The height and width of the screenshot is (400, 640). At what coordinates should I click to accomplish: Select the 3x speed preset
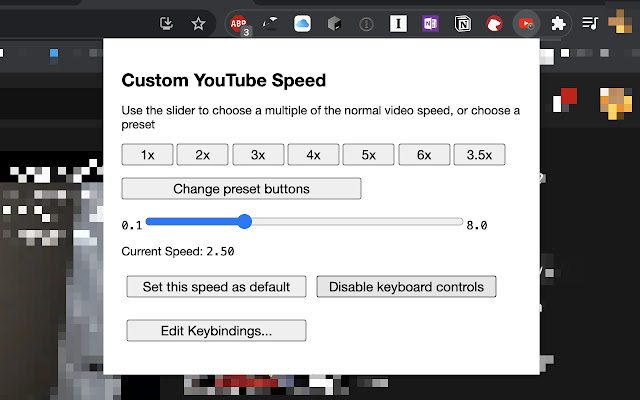click(x=258, y=155)
